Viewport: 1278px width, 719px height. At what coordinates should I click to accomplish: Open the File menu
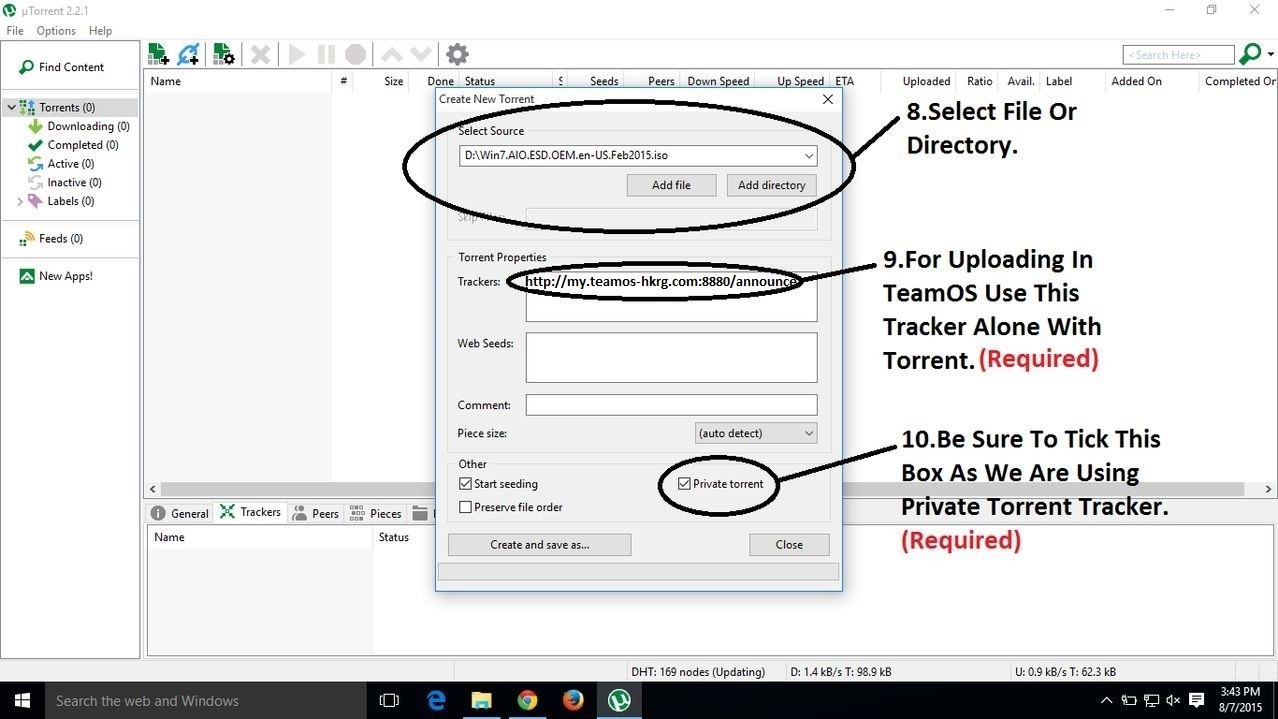click(15, 31)
